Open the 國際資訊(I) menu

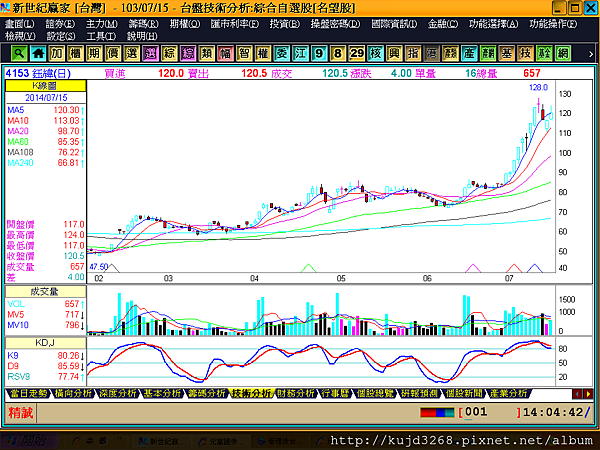coord(394,24)
